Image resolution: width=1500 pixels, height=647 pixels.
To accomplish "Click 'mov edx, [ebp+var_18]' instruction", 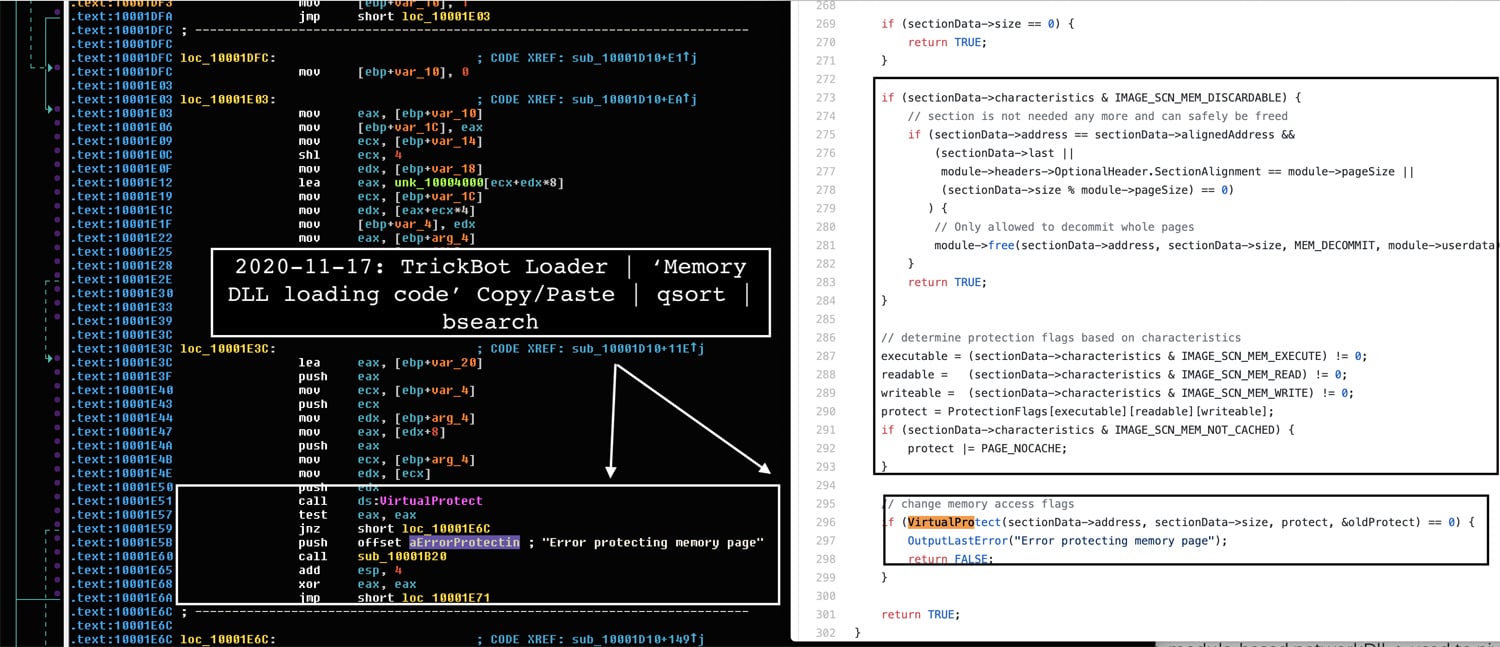I will pos(390,169).
